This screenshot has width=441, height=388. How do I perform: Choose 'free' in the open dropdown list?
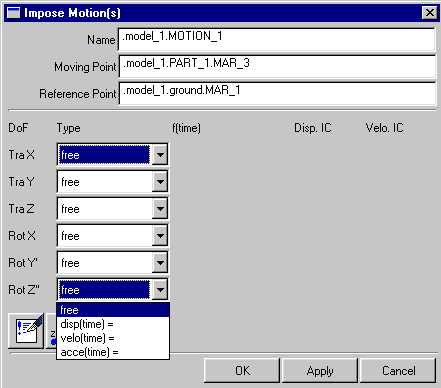(113, 310)
